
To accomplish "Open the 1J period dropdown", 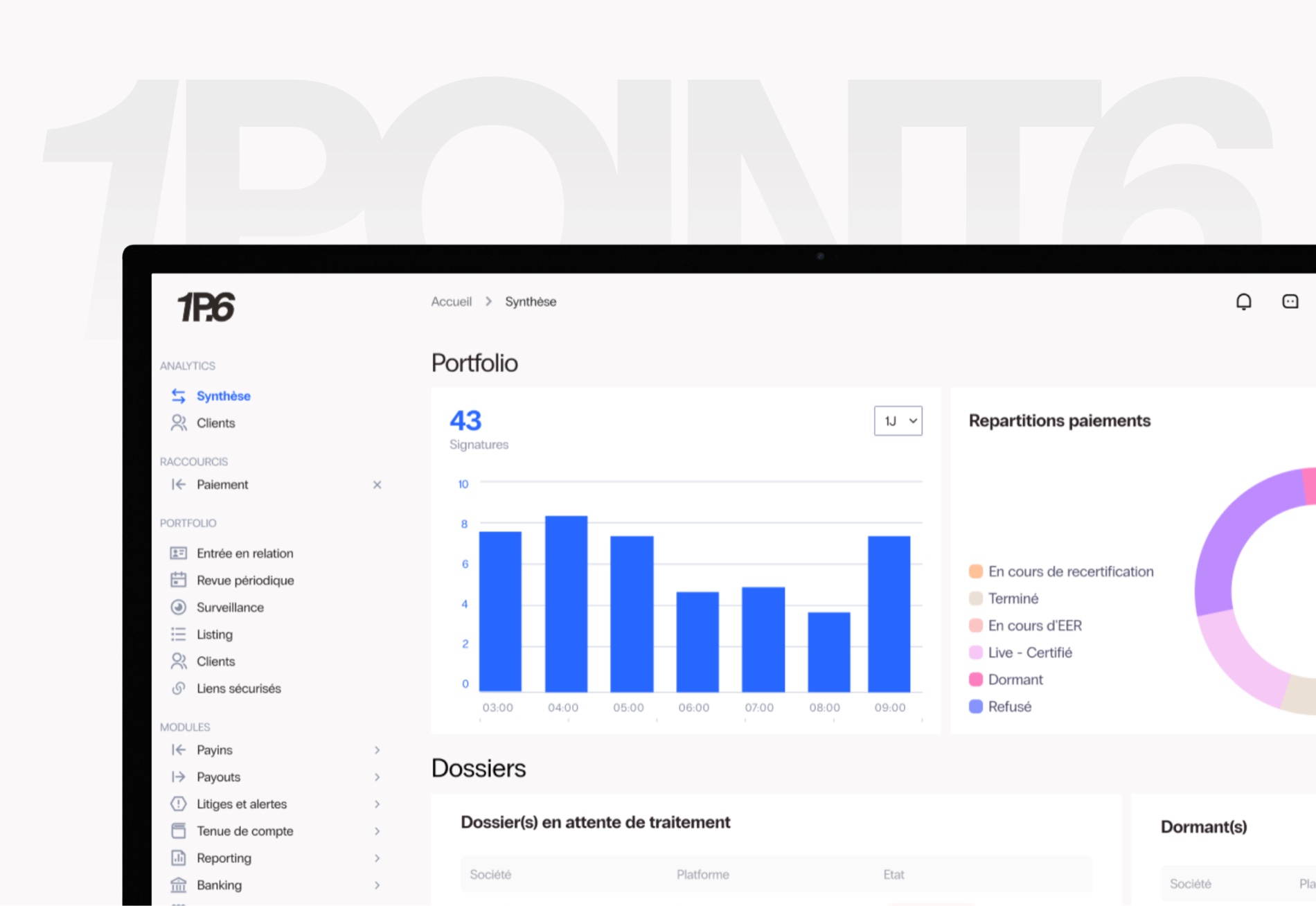I will (x=898, y=420).
